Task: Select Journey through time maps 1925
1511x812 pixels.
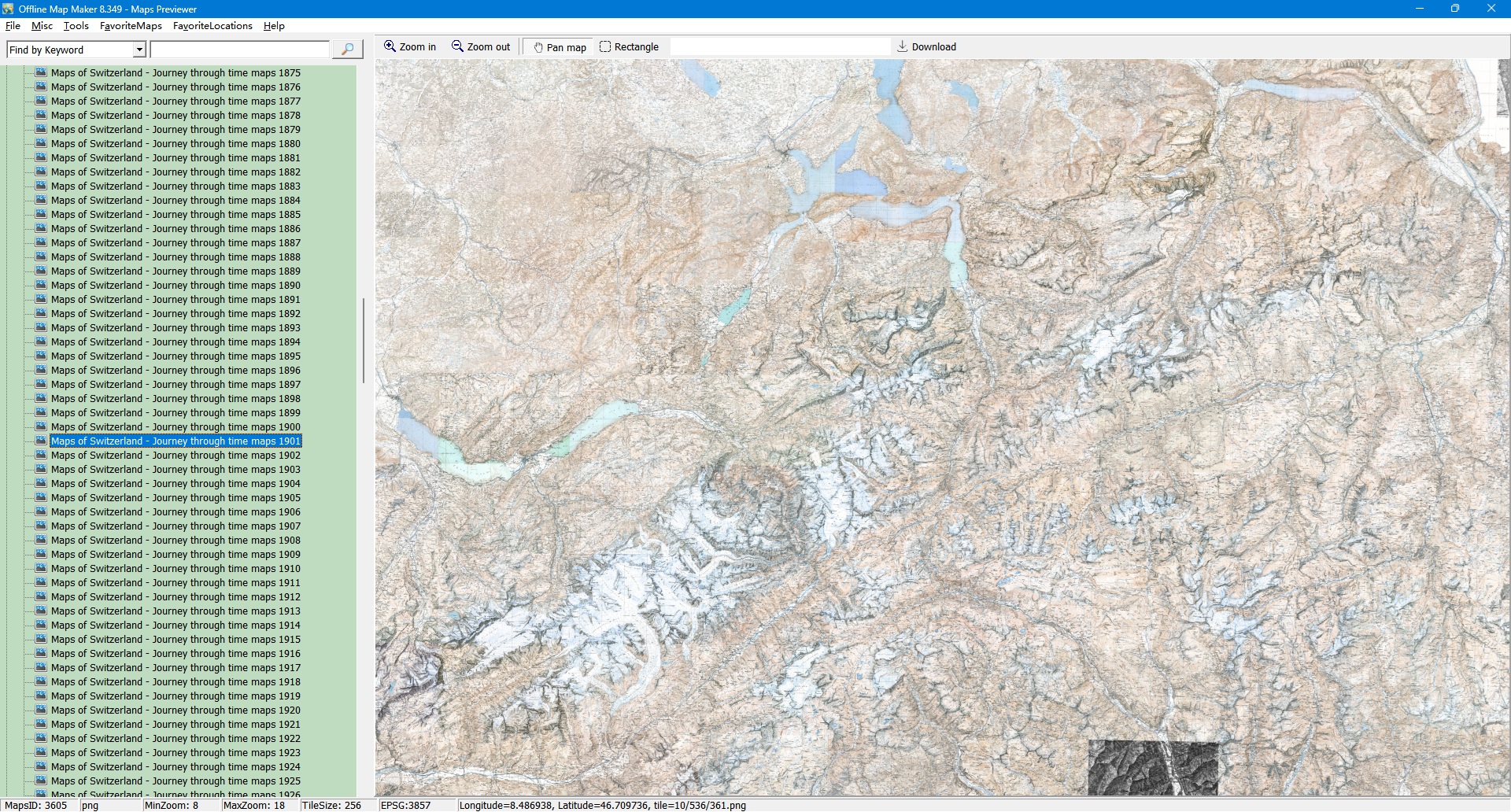Action: coord(175,781)
